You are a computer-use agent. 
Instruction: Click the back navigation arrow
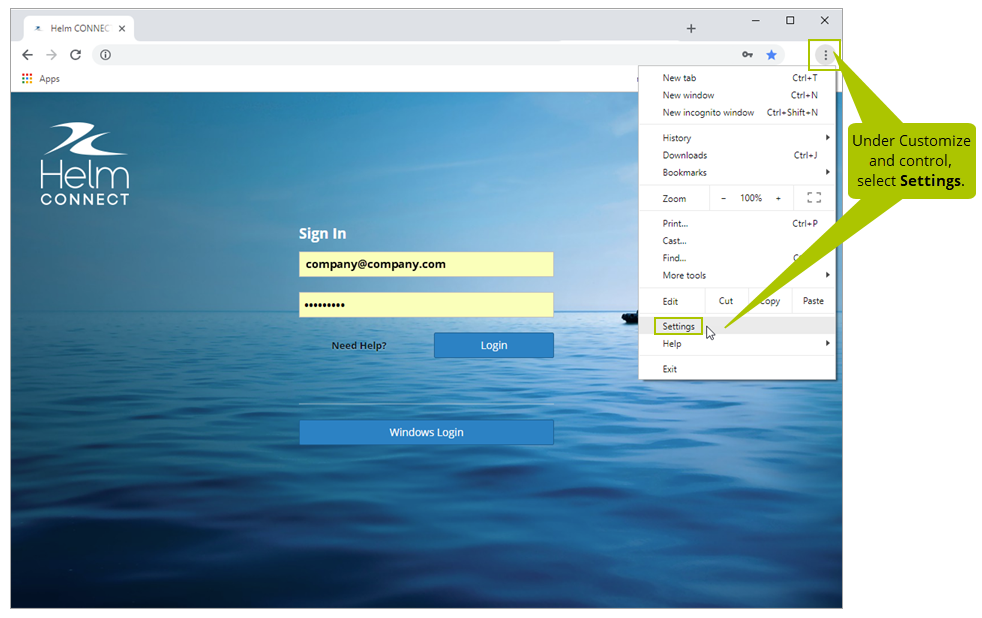coord(27,55)
